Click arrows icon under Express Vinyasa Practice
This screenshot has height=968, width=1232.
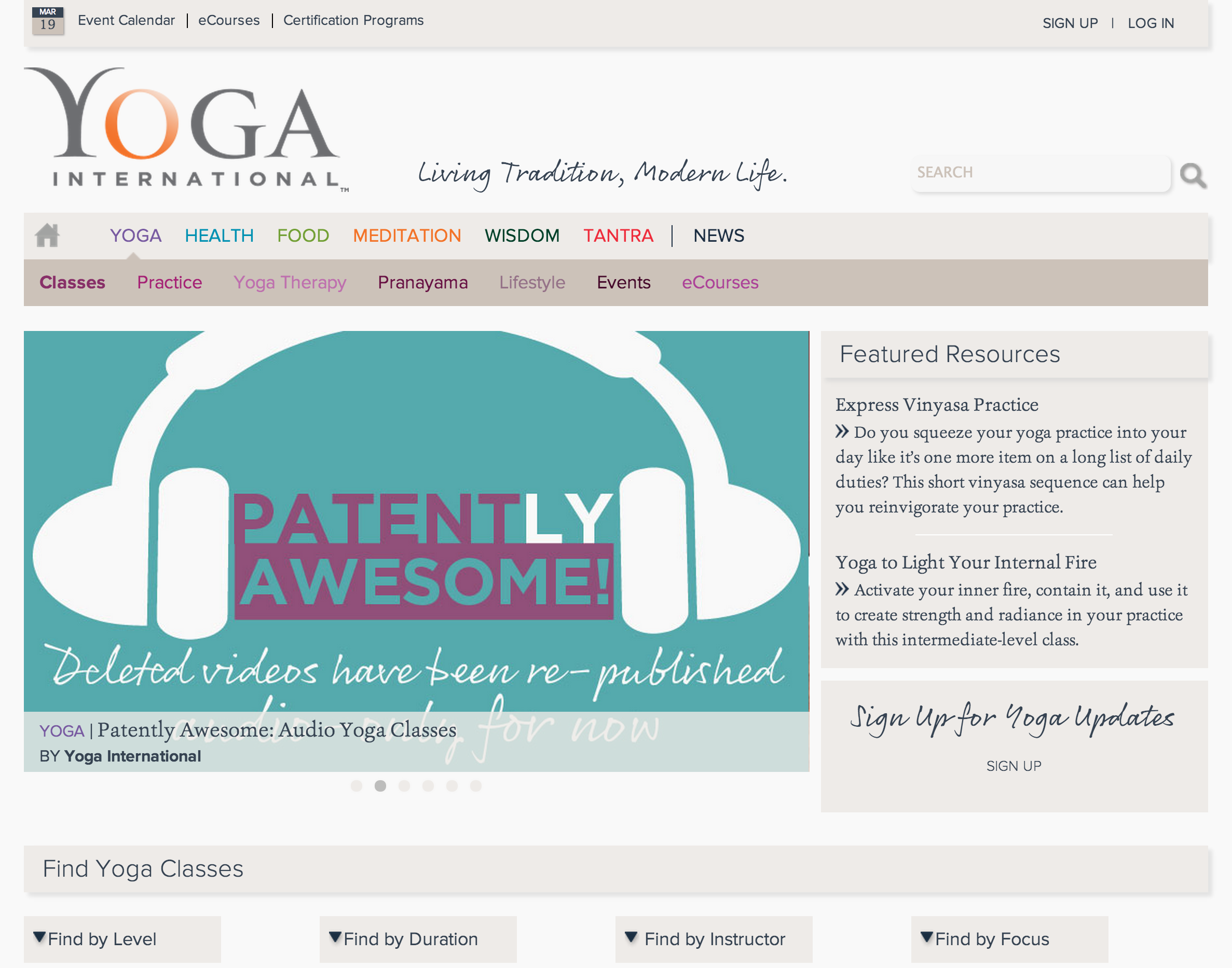click(x=842, y=432)
